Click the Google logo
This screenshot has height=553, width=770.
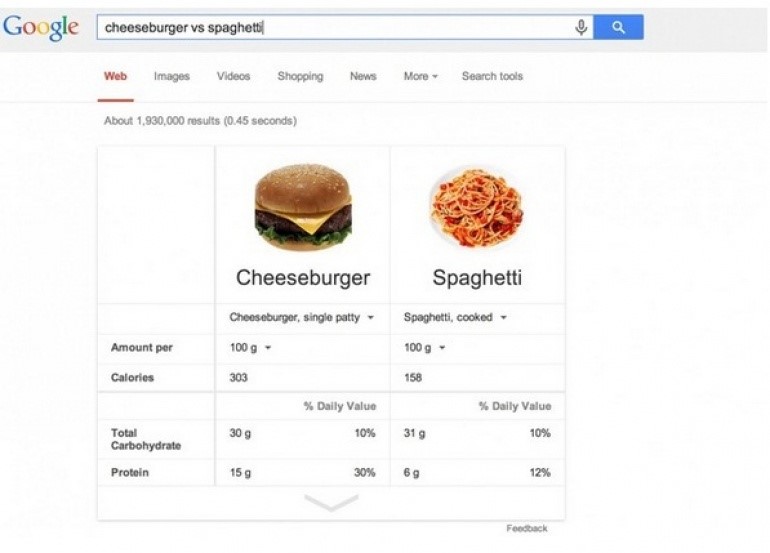click(41, 28)
